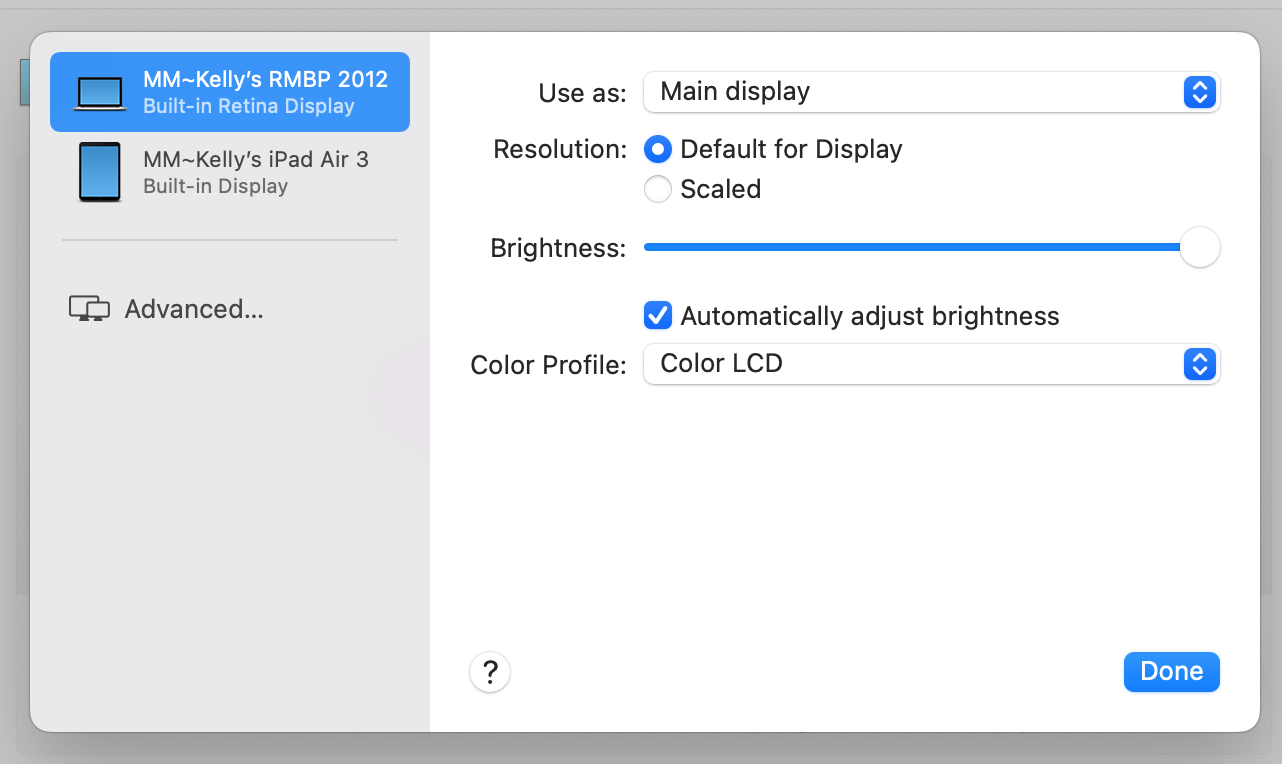Click the Resolution: label
Viewport: 1282px width, 764px height.
click(560, 150)
